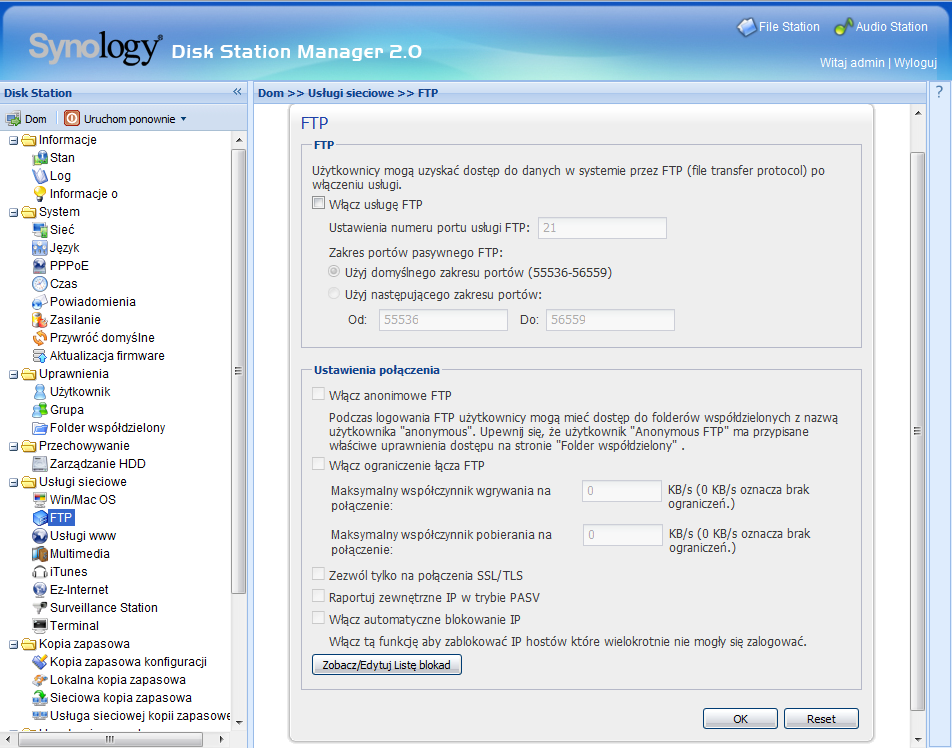Select Użyj następującego zakresu portów radio

coord(334,293)
